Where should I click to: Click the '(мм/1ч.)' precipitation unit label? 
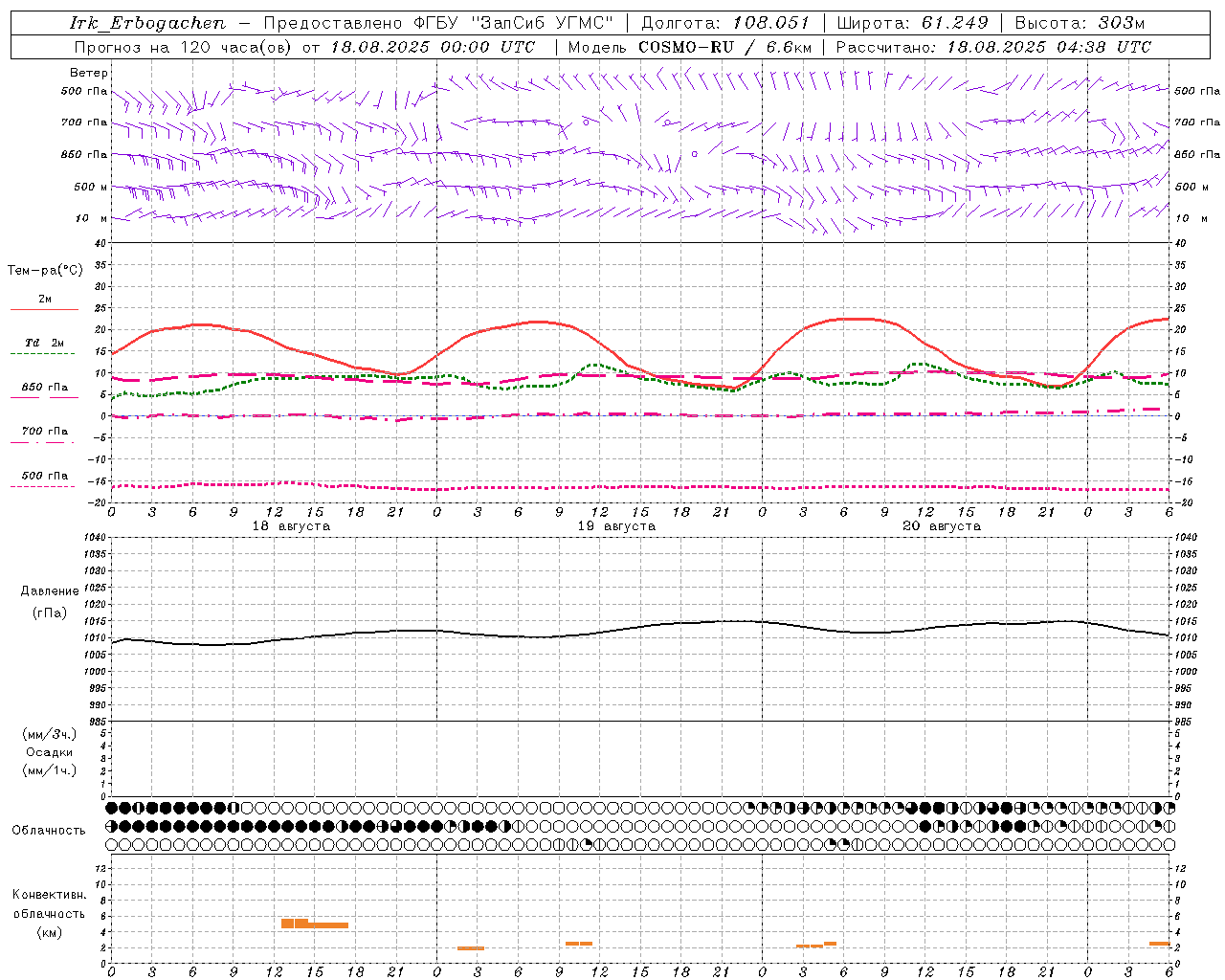[x=50, y=770]
